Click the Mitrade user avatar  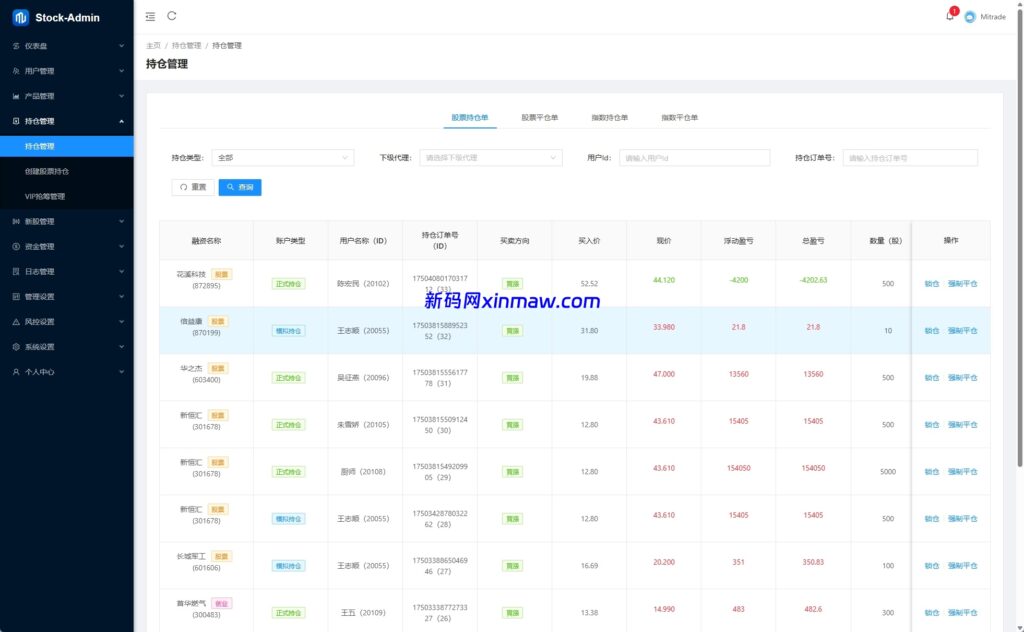pyautogui.click(x=970, y=17)
